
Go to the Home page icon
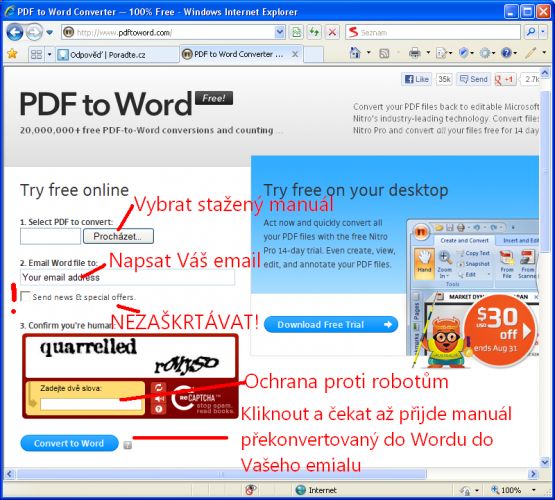pos(355,53)
